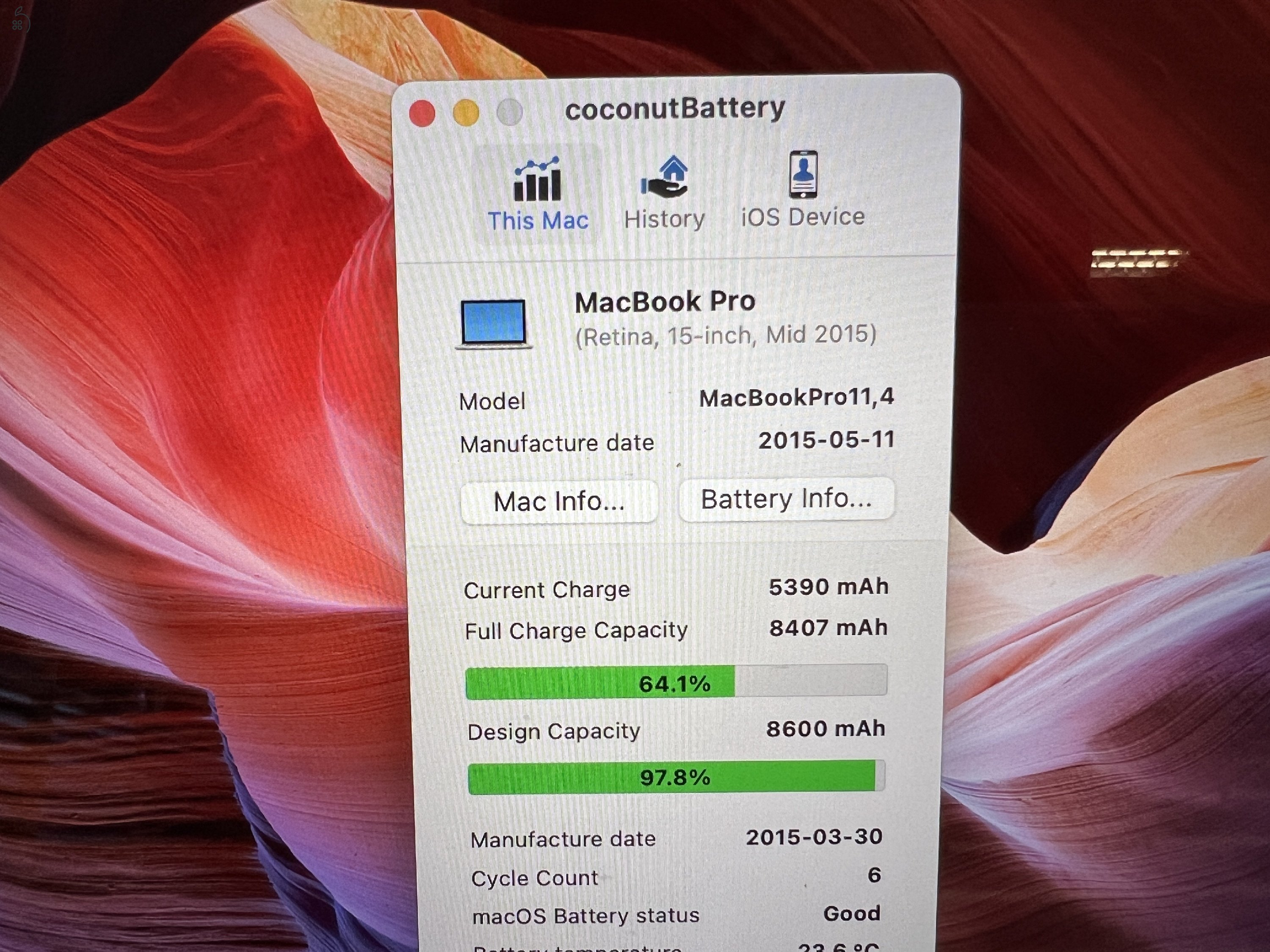Click the coconutBattery window title
The width and height of the screenshot is (1270, 952).
[675, 108]
